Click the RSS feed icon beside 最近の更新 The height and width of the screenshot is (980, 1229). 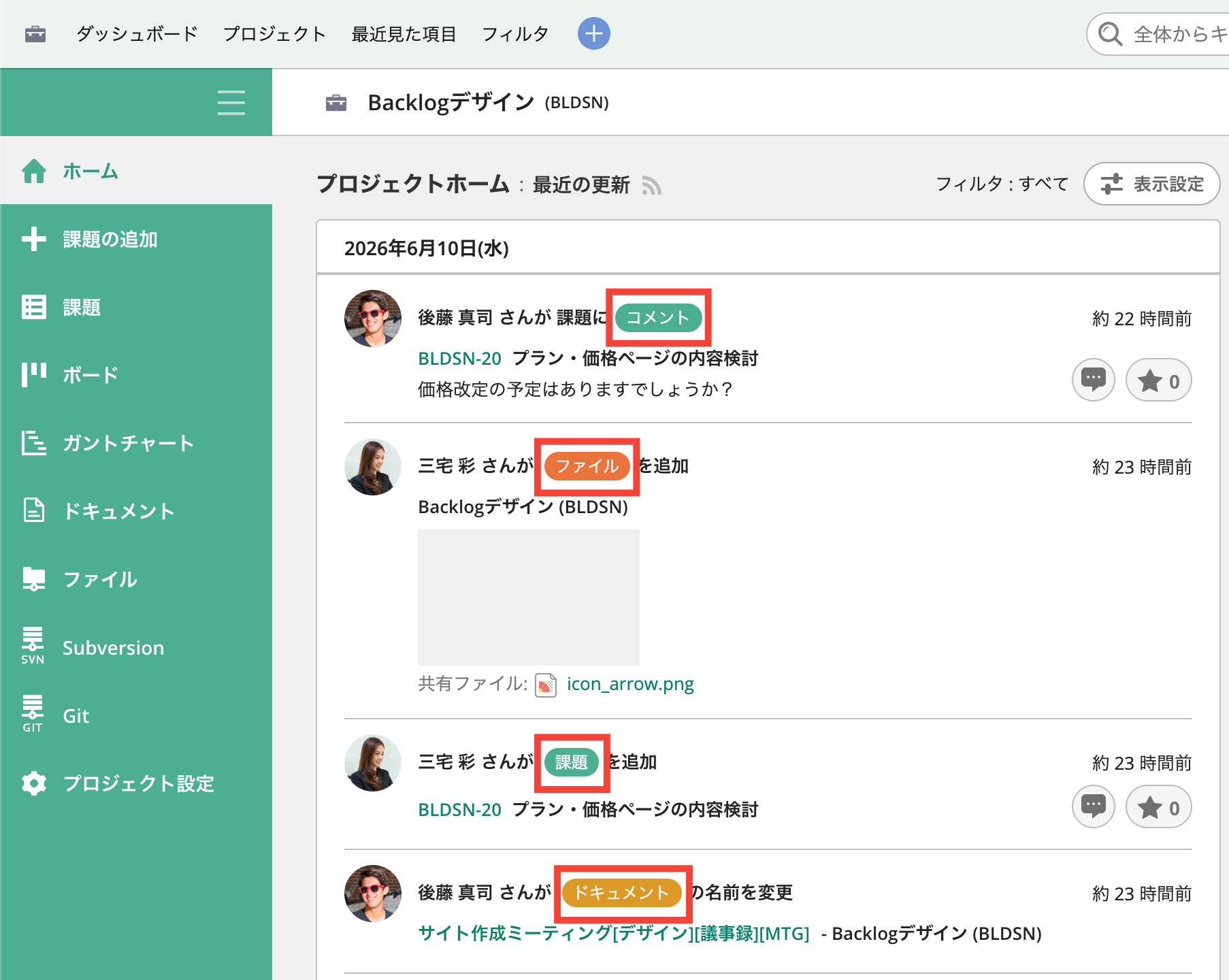(x=652, y=185)
